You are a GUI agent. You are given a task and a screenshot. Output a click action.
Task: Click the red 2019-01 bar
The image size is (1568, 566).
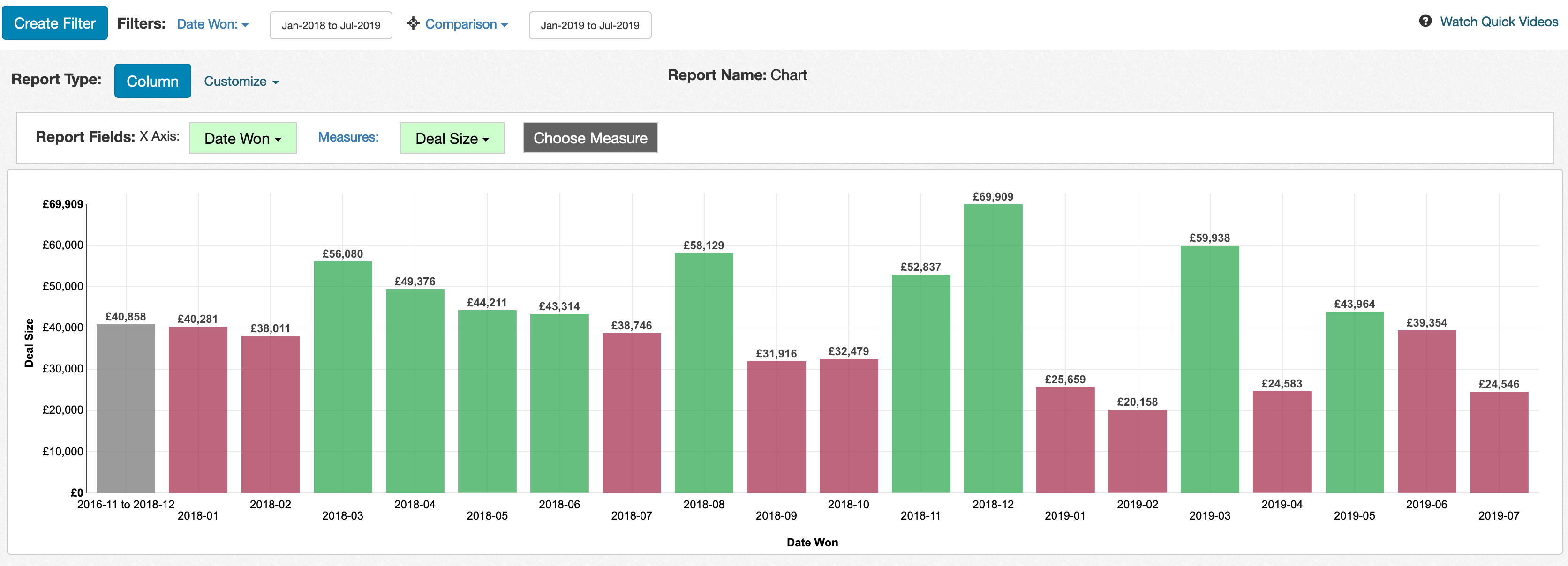(1065, 439)
